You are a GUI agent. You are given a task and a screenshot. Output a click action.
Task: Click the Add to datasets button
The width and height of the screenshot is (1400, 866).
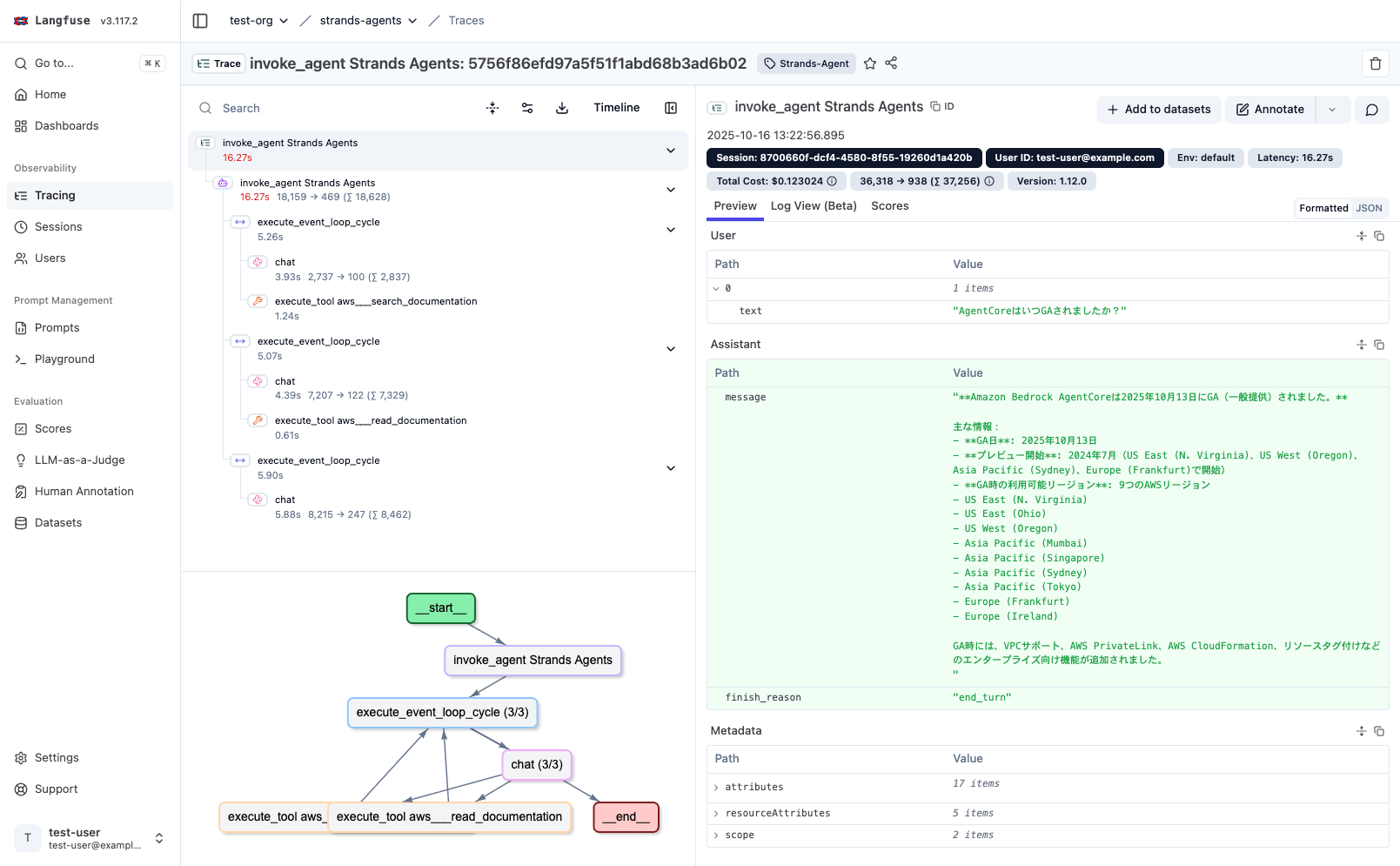1158,110
